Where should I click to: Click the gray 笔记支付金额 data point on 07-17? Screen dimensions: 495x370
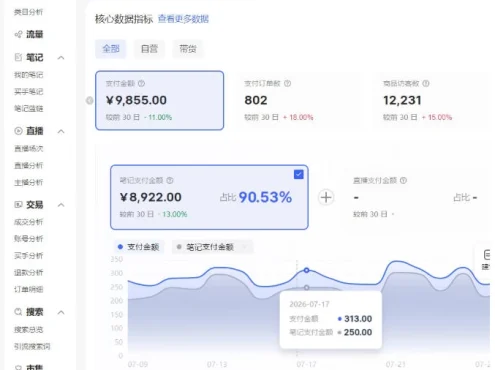pyautogui.click(x=306, y=287)
